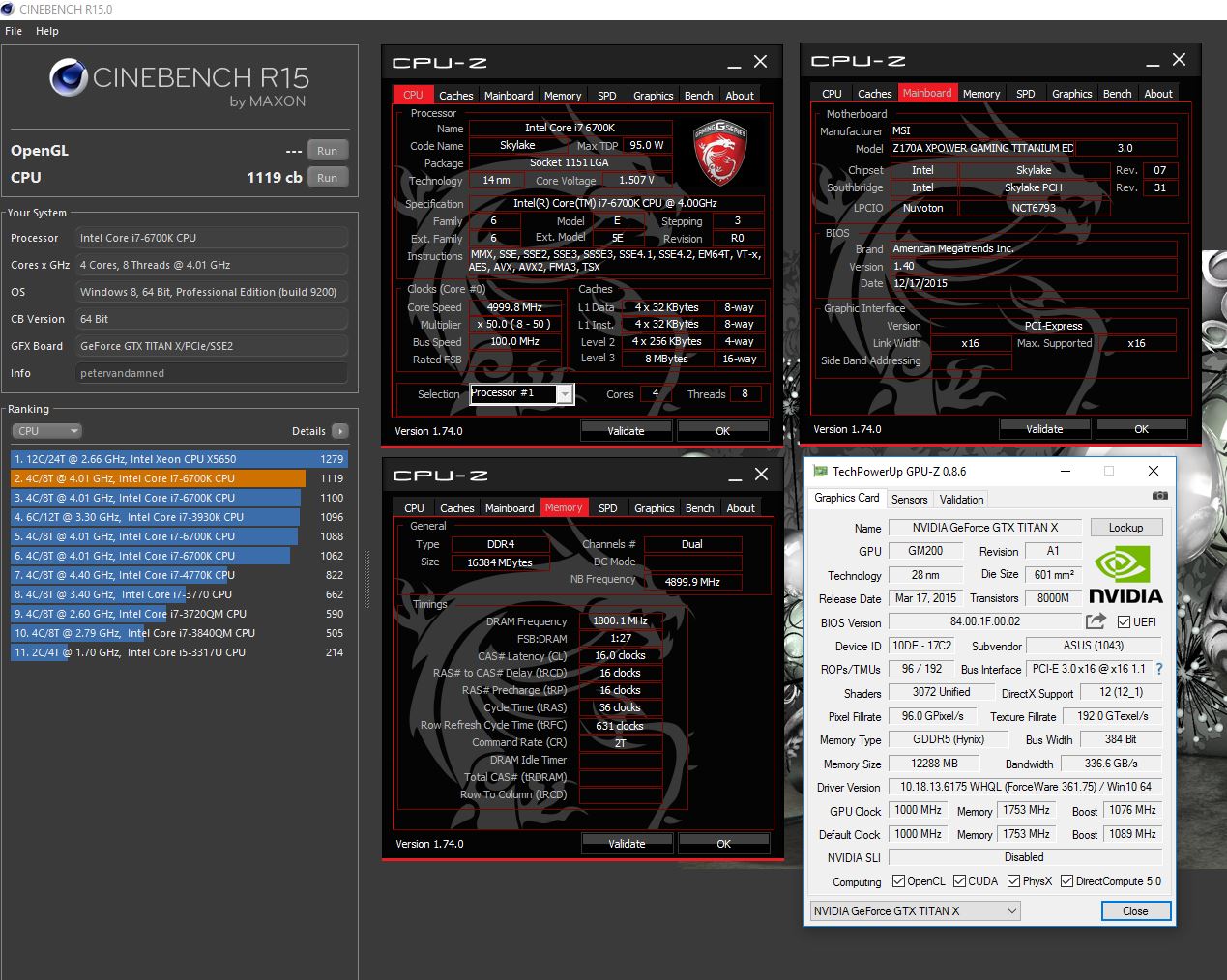Click the mainboard Model Z170A XPOWER field
Screen dimensions: 1227x980
point(981,148)
